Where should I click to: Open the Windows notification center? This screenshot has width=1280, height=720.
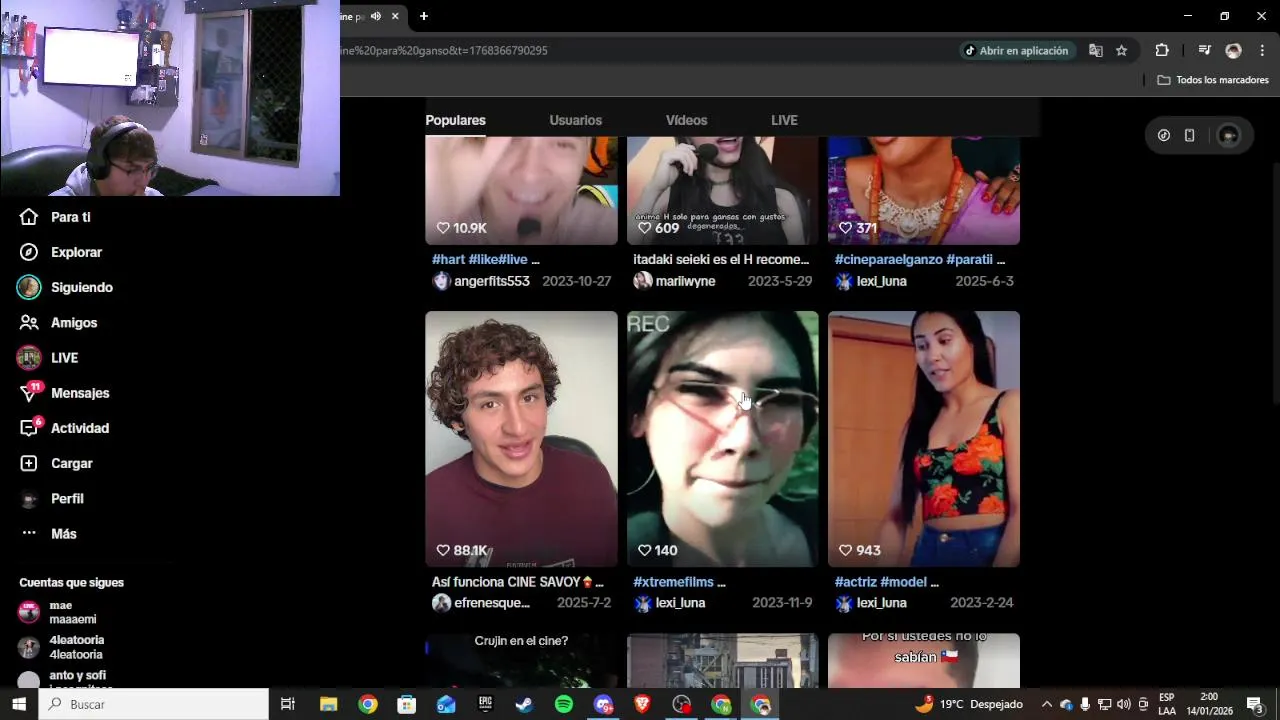(x=1255, y=704)
